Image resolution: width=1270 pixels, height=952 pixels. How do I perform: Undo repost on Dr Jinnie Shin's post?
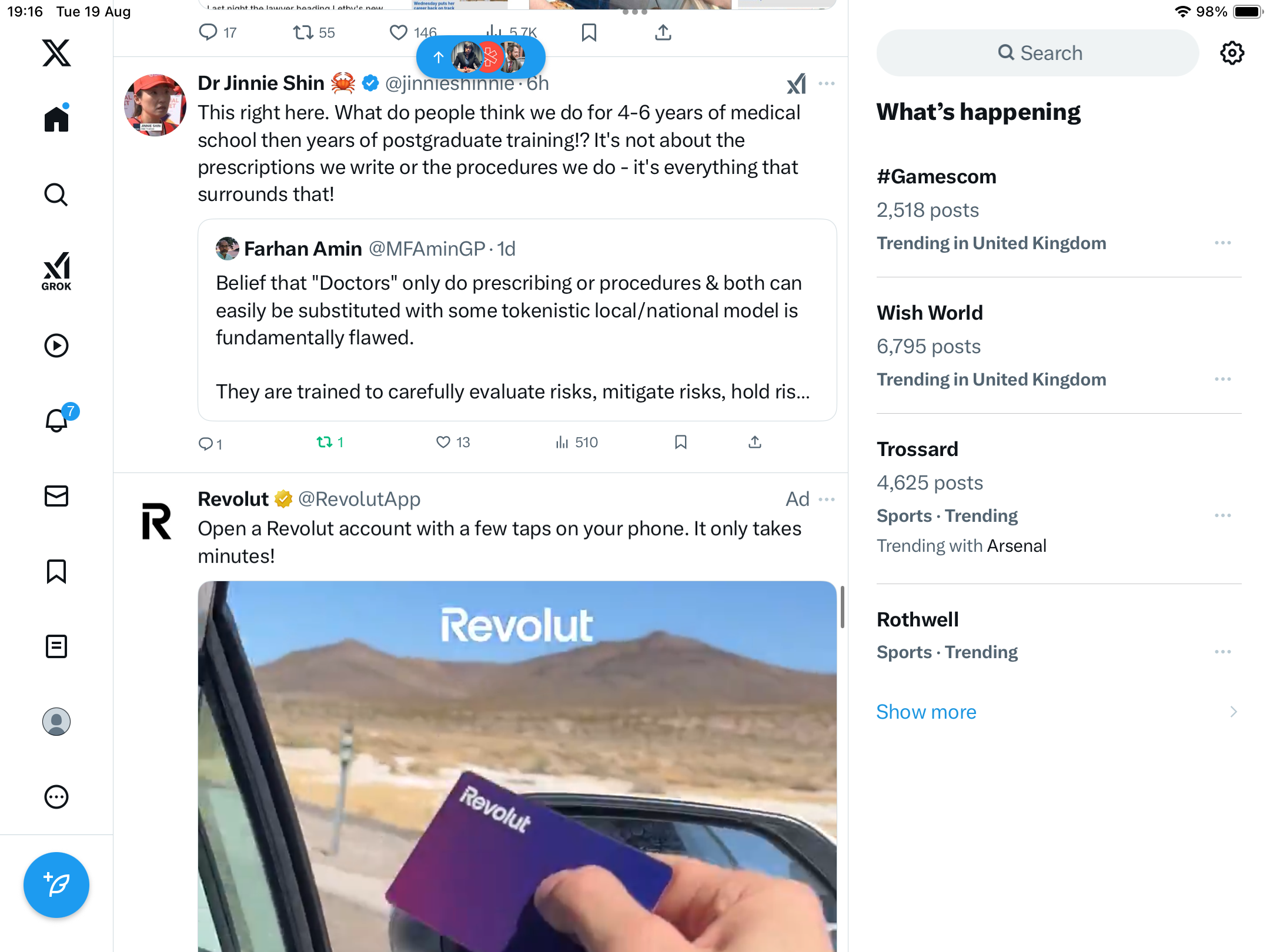pyautogui.click(x=325, y=443)
